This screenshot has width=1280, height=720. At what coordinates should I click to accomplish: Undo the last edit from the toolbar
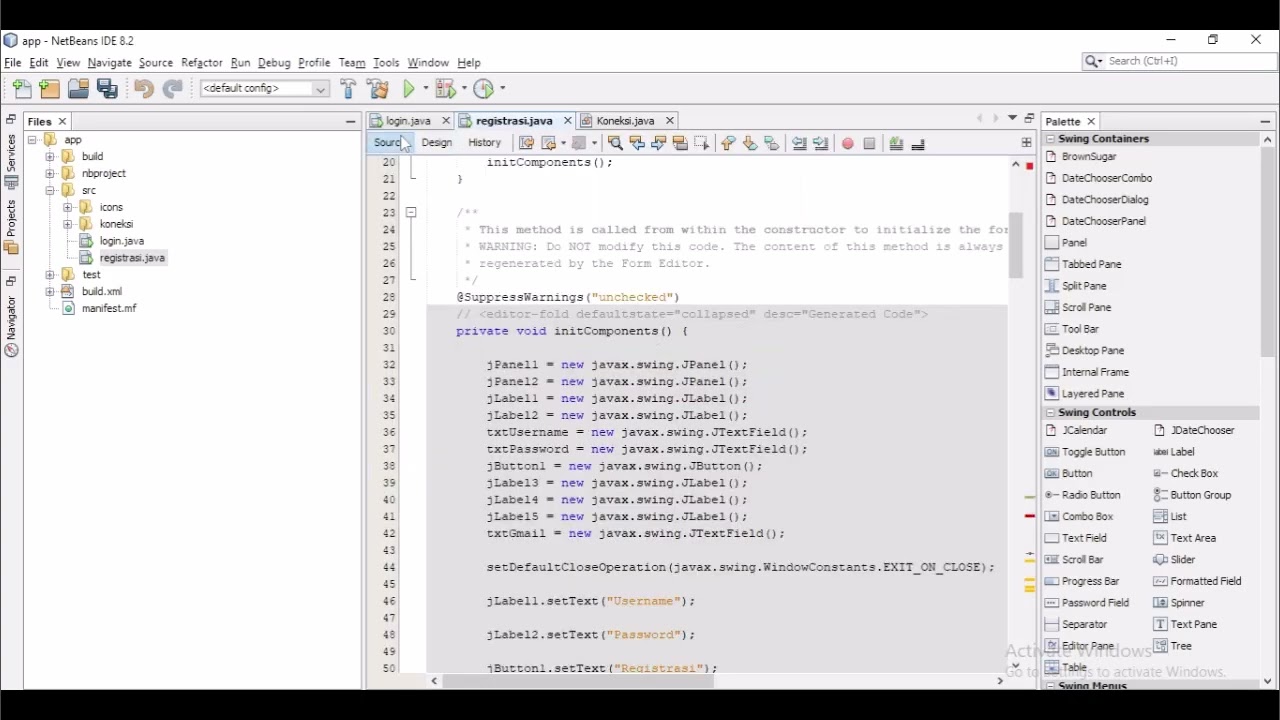[x=144, y=89]
